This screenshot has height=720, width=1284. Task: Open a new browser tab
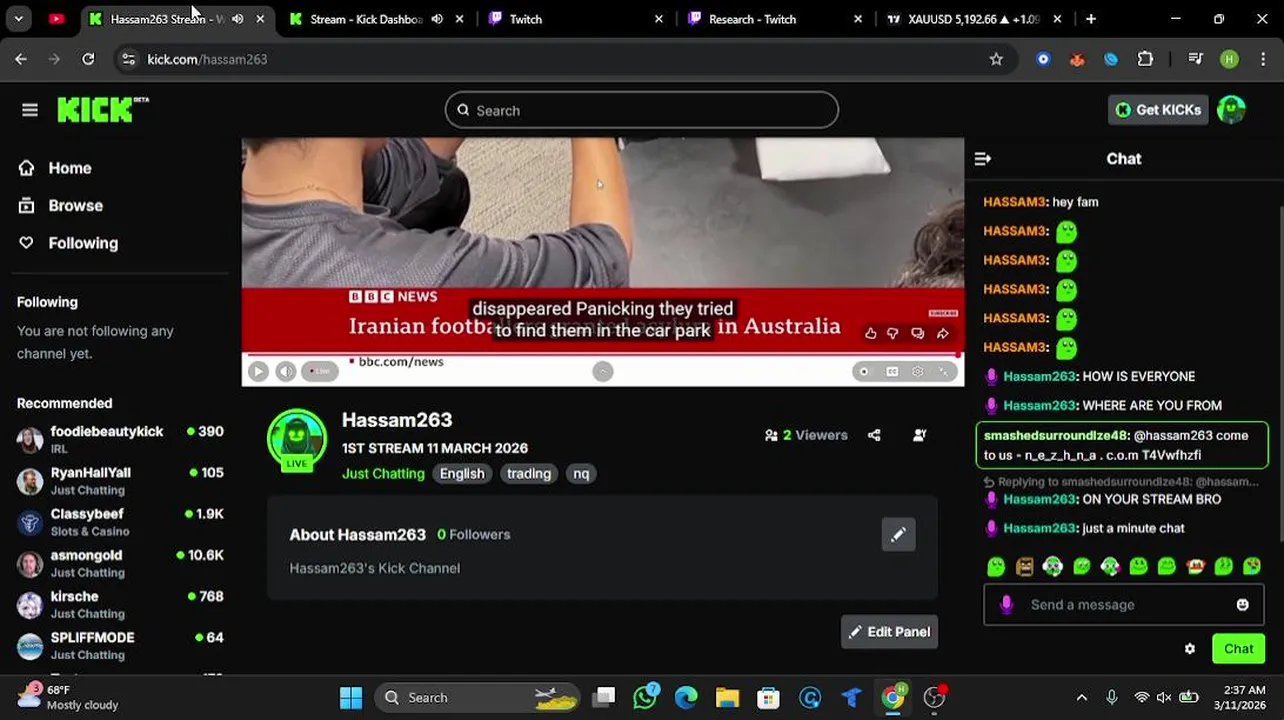pyautogui.click(x=1091, y=19)
